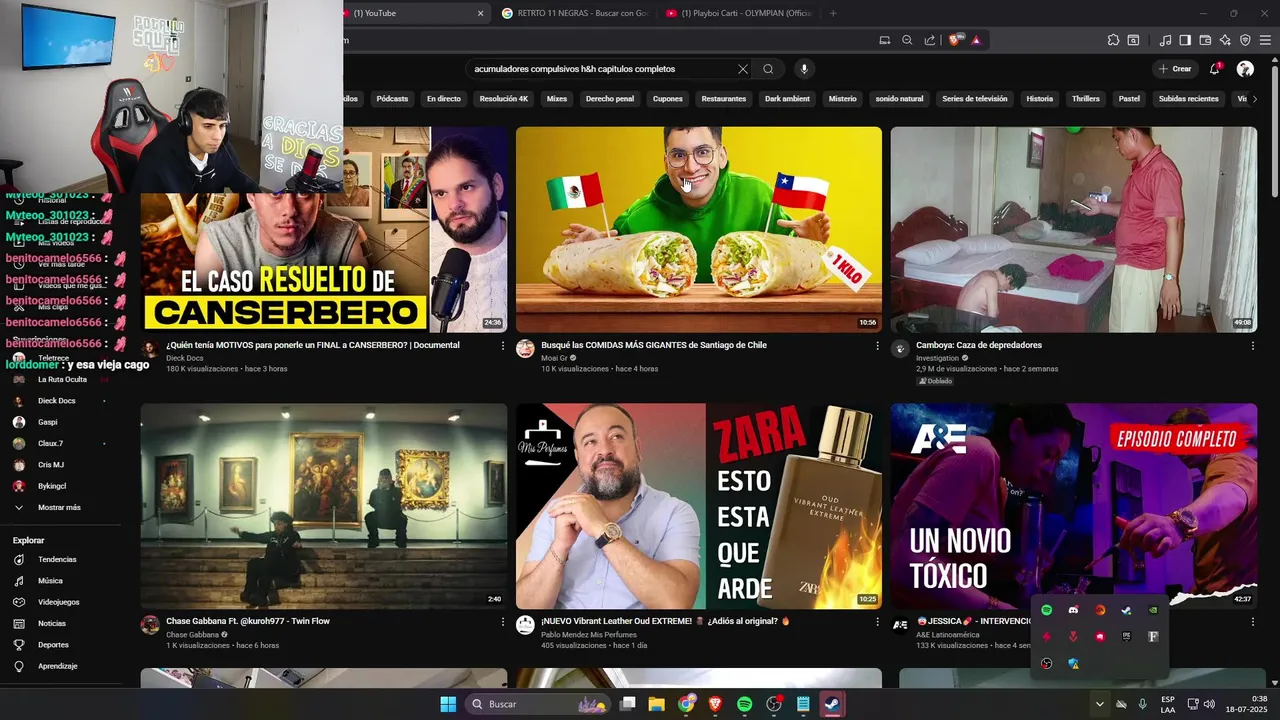The height and width of the screenshot is (720, 1280).
Task: Clear the YouTube search box text
Action: [743, 69]
